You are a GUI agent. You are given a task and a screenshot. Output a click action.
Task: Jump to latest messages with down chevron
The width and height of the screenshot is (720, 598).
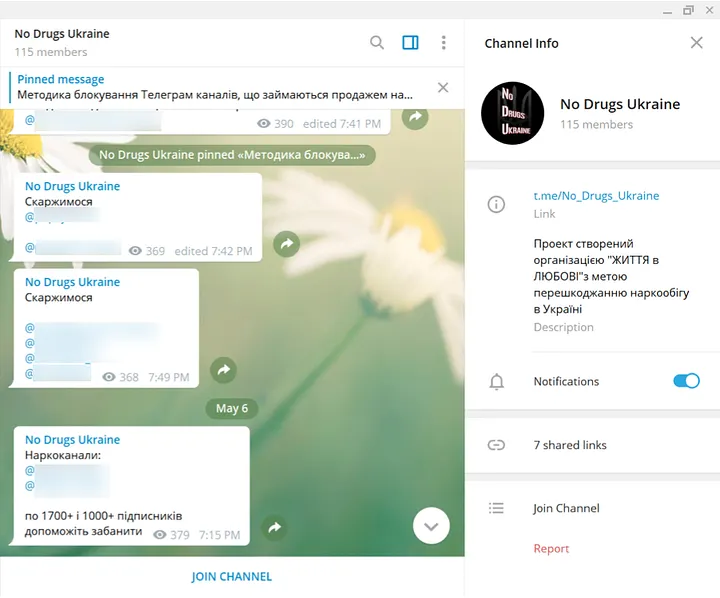pyautogui.click(x=431, y=526)
